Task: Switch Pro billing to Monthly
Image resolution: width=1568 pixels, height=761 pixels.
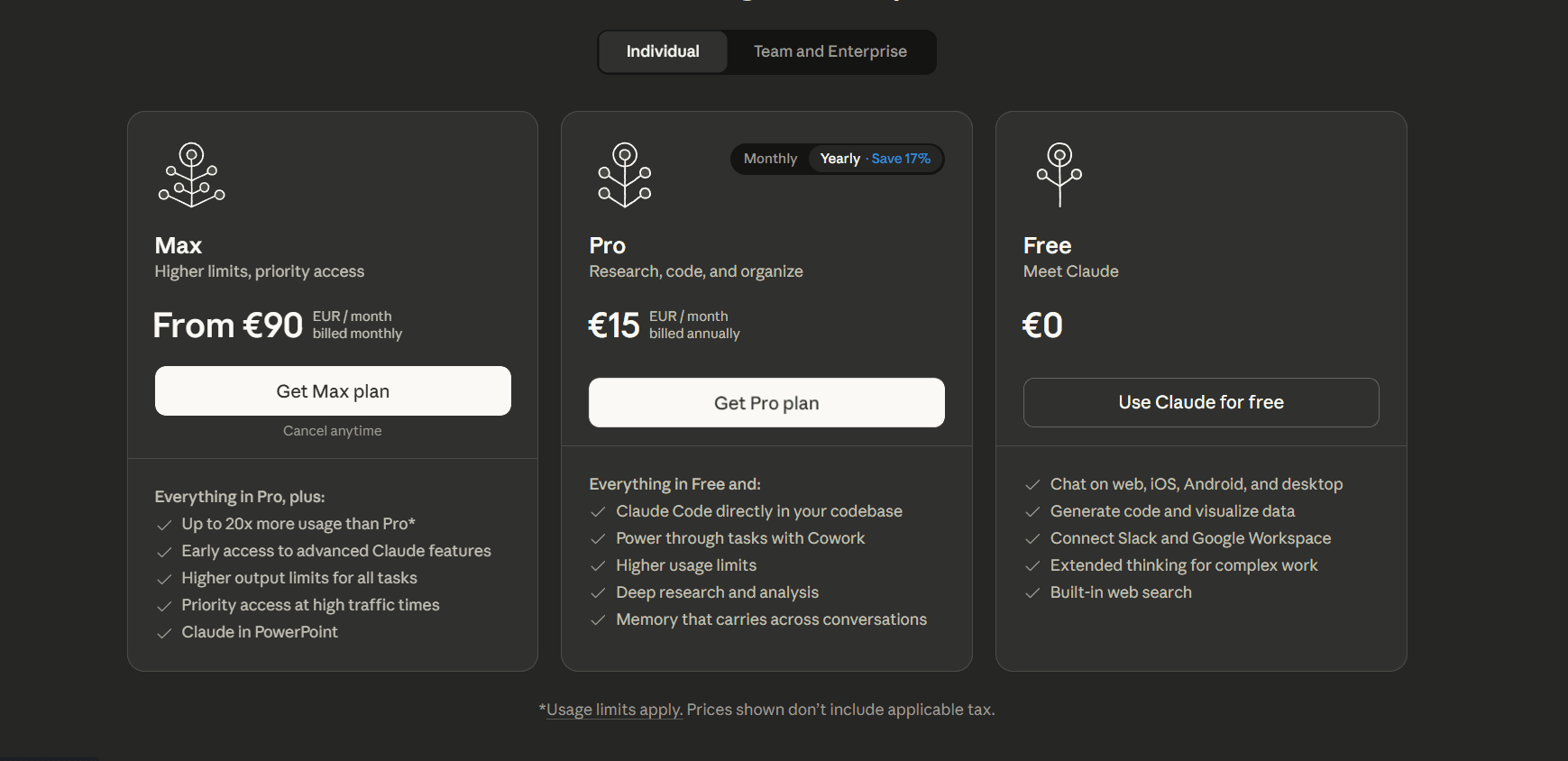Action: coord(770,159)
